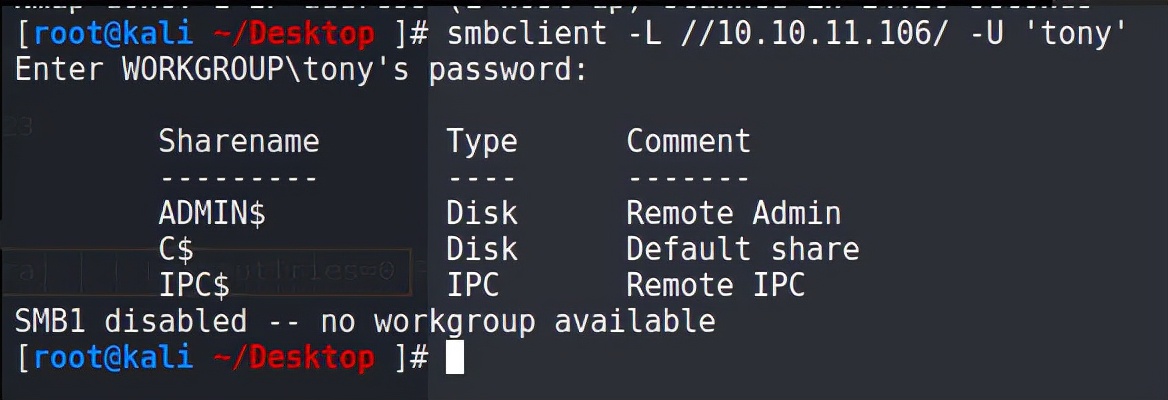Viewport: 1168px width, 400px height.
Task: Click the "SMB1 disabled" message line
Action: 365,321
